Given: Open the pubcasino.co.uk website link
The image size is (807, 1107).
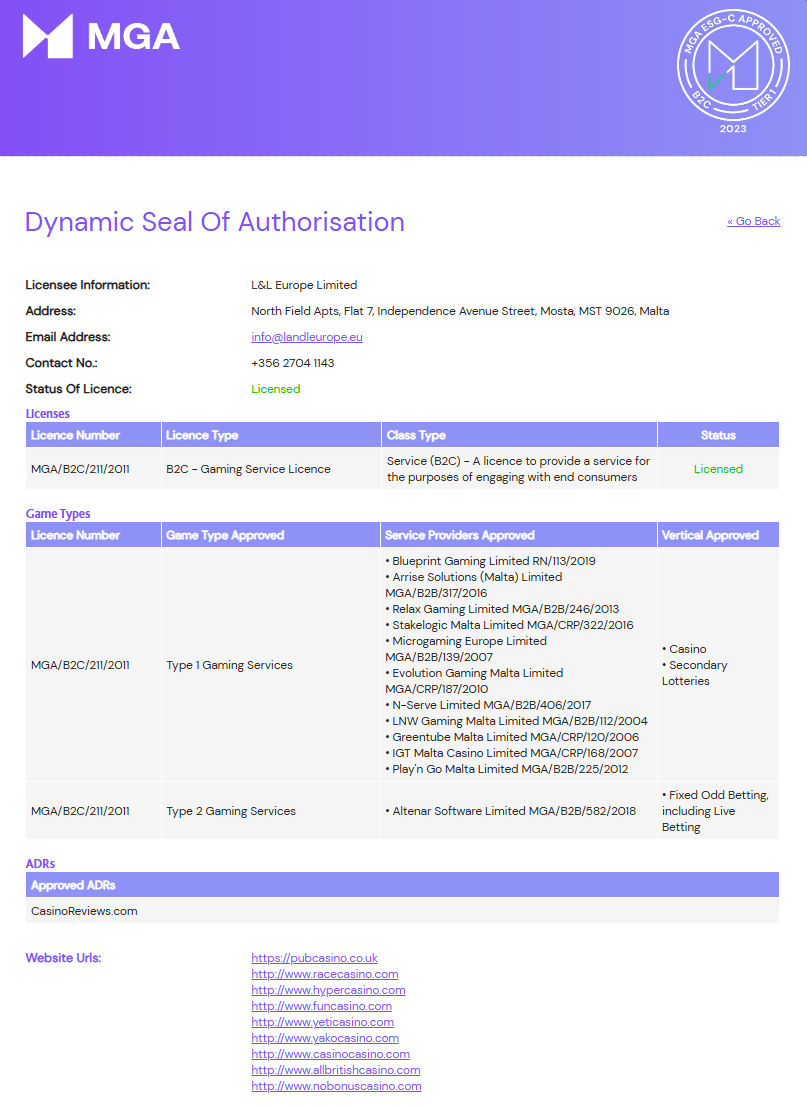Looking at the screenshot, I should [x=314, y=958].
